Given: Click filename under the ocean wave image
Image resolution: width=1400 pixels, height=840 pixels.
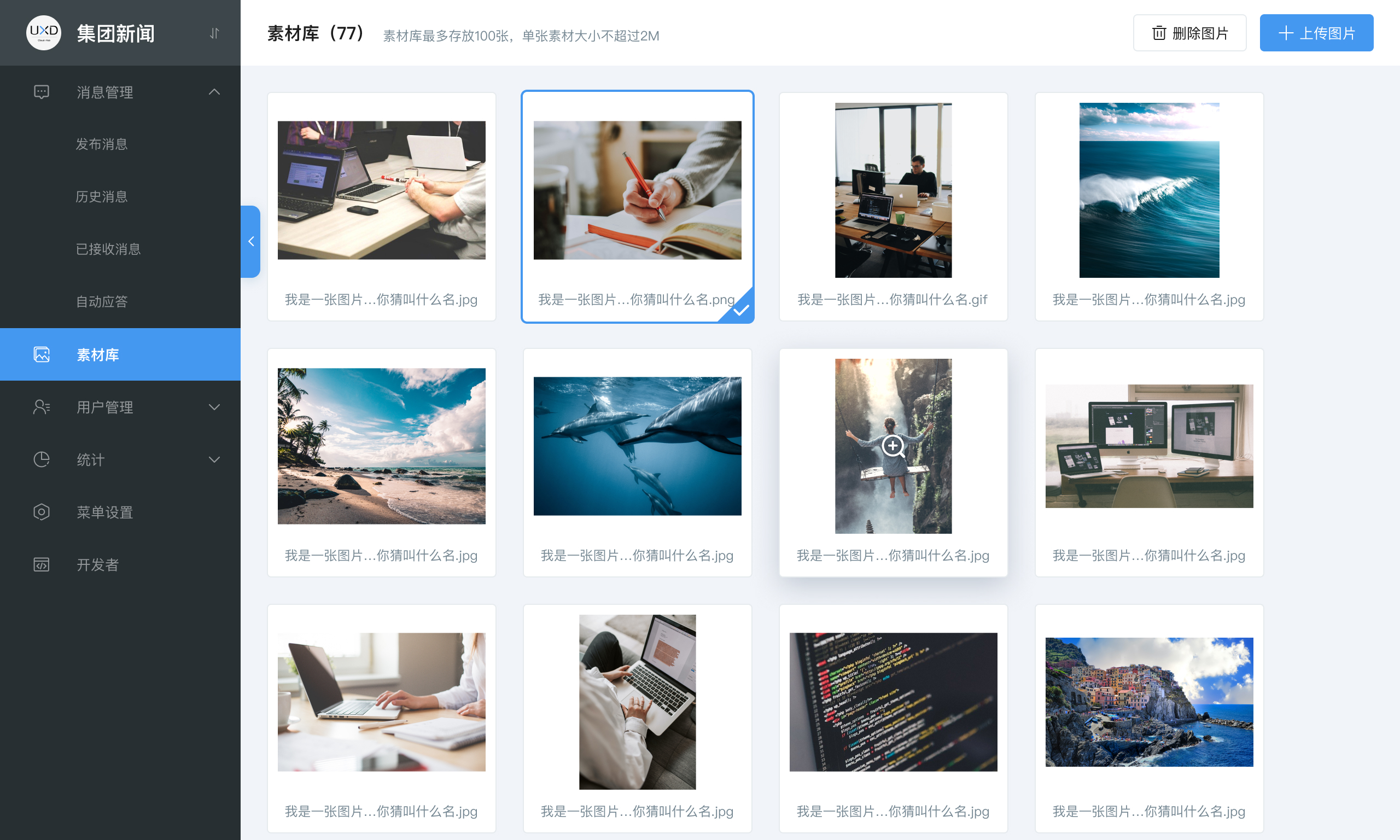Looking at the screenshot, I should pyautogui.click(x=1149, y=300).
